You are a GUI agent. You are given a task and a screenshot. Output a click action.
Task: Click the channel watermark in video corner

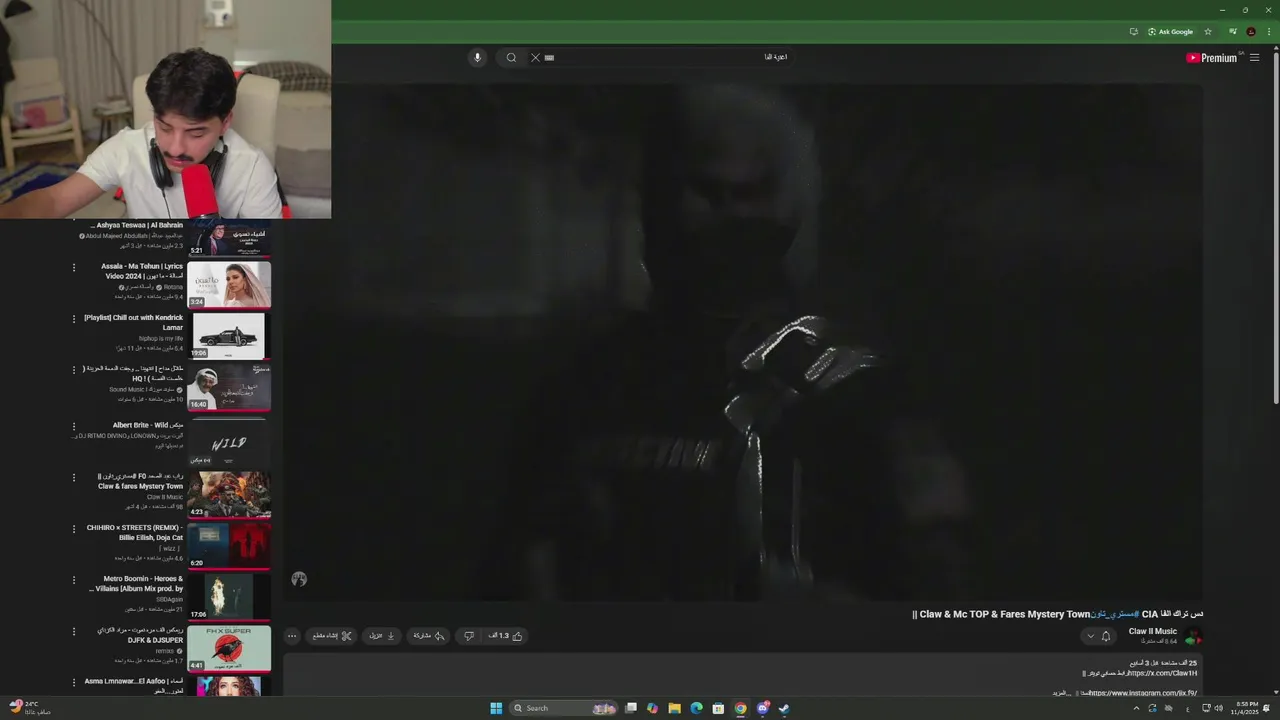tap(299, 579)
